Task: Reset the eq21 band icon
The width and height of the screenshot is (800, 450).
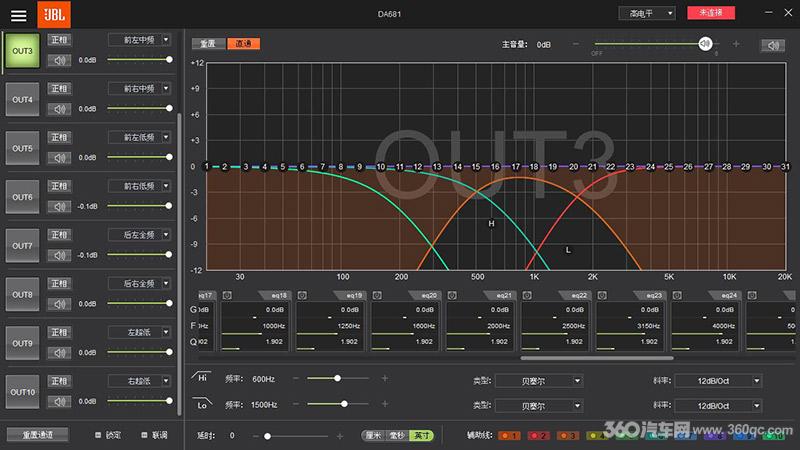Action: (x=452, y=295)
